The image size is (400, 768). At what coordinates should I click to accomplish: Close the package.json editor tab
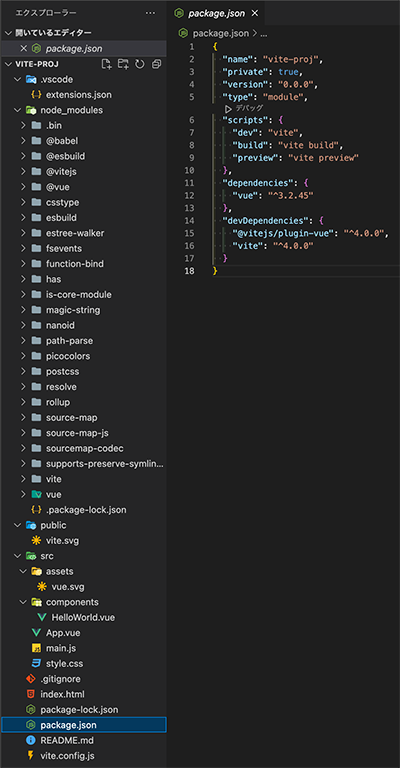pyautogui.click(x=255, y=14)
